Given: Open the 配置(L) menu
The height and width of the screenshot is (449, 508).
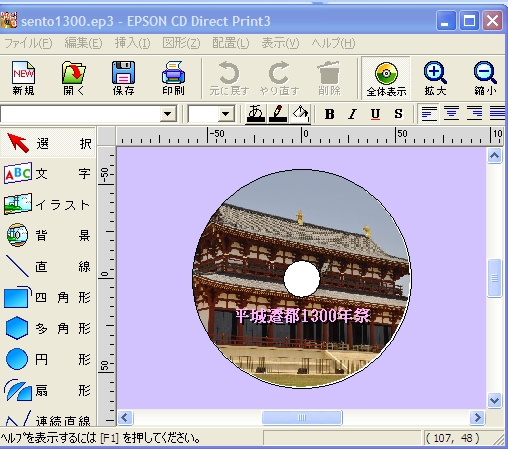Looking at the screenshot, I should pos(230,43).
